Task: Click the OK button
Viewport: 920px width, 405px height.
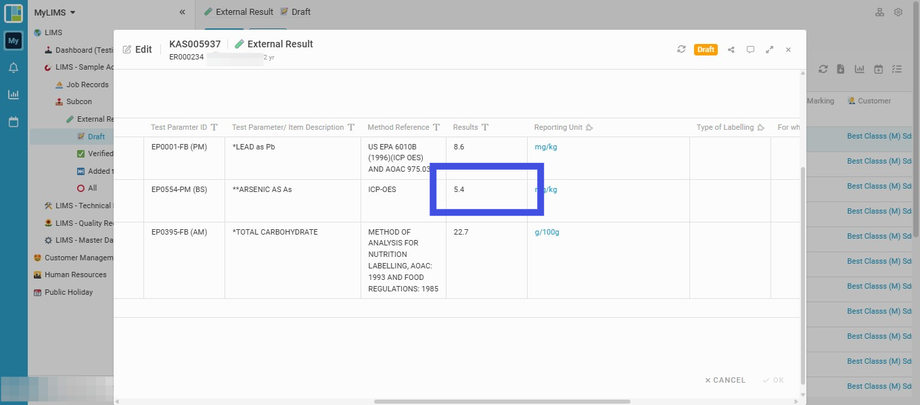Action: tap(773, 380)
